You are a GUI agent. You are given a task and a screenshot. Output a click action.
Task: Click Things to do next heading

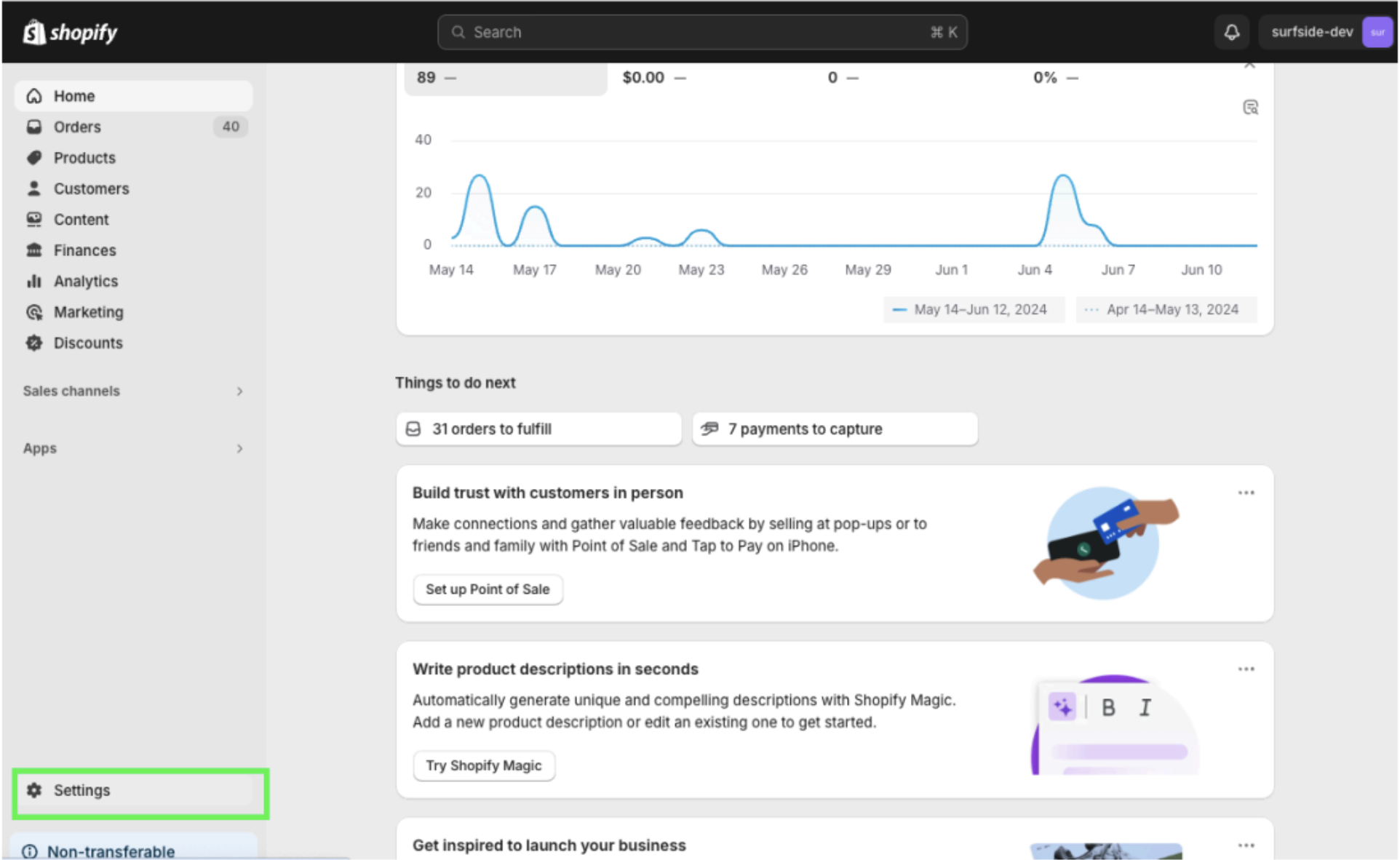point(456,383)
